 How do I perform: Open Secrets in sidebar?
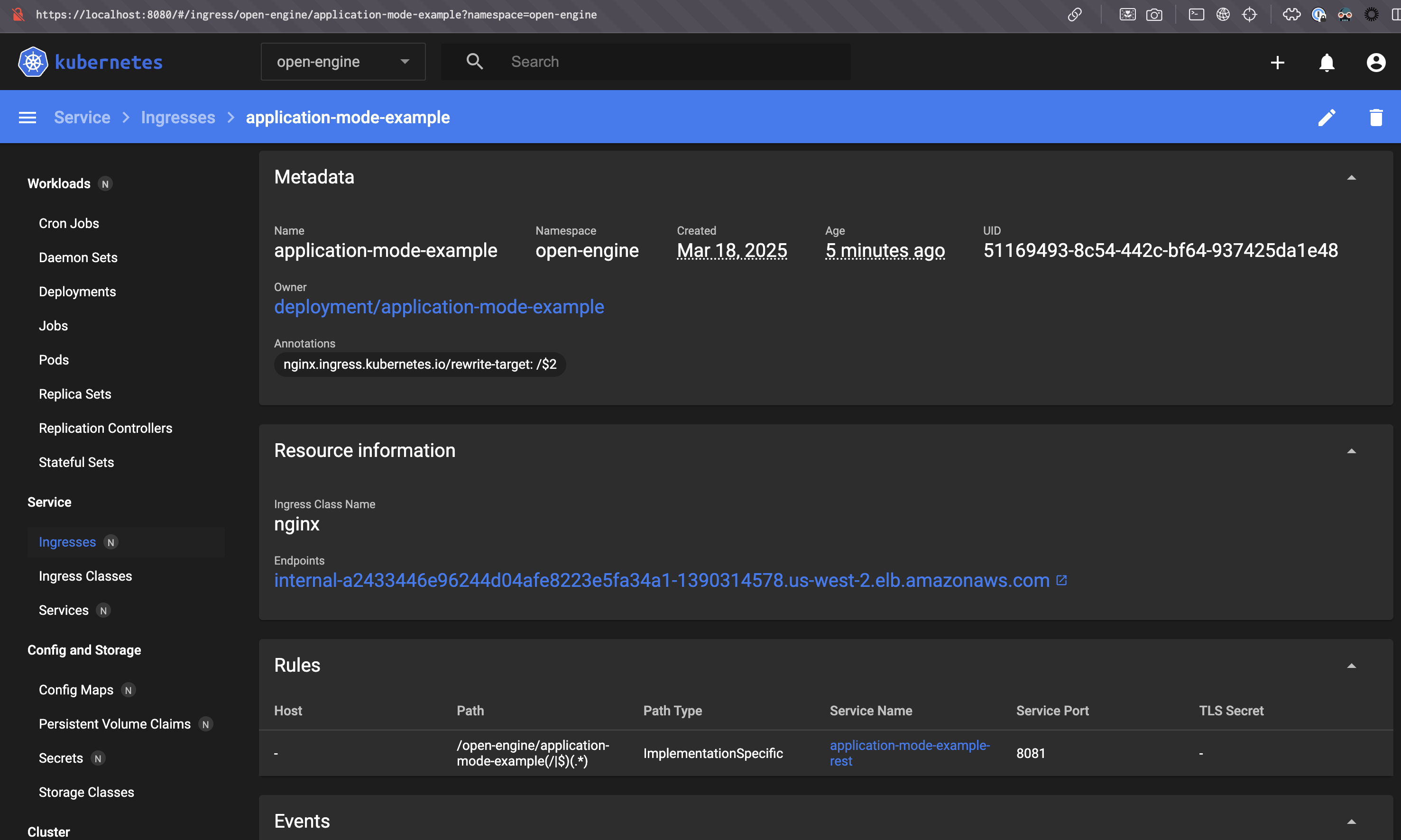point(61,758)
